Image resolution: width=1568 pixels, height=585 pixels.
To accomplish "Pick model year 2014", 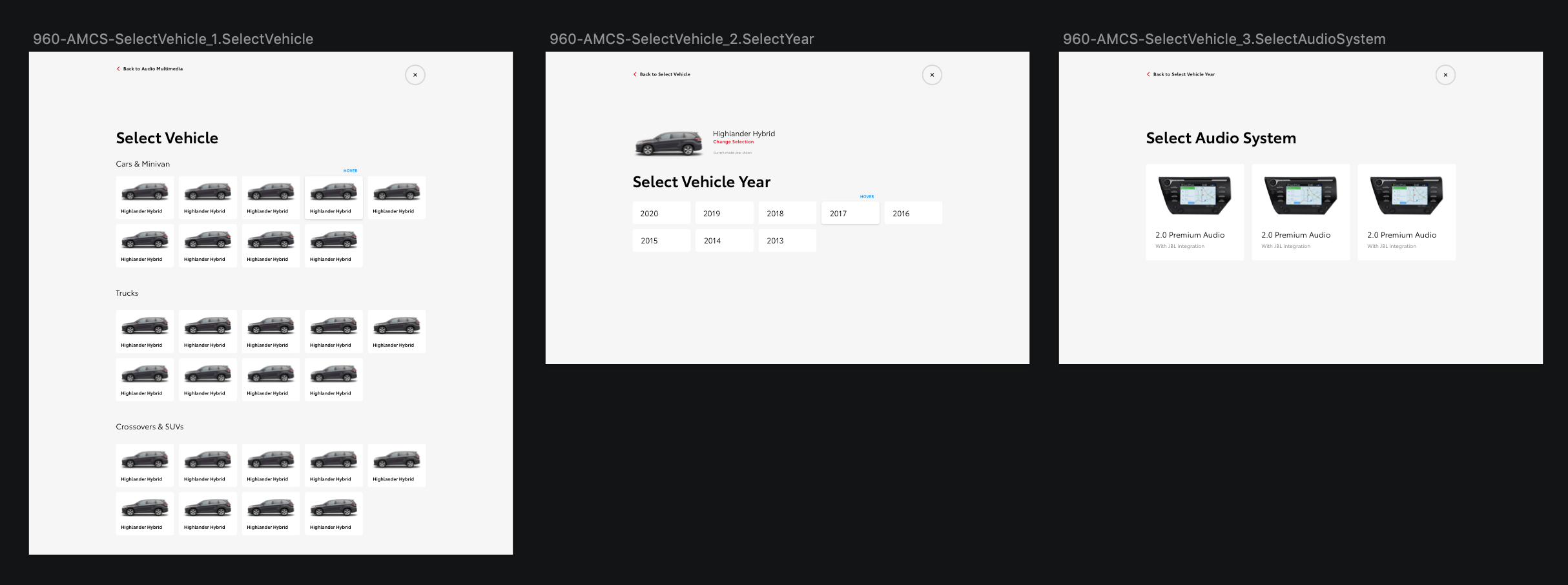I will 724,240.
